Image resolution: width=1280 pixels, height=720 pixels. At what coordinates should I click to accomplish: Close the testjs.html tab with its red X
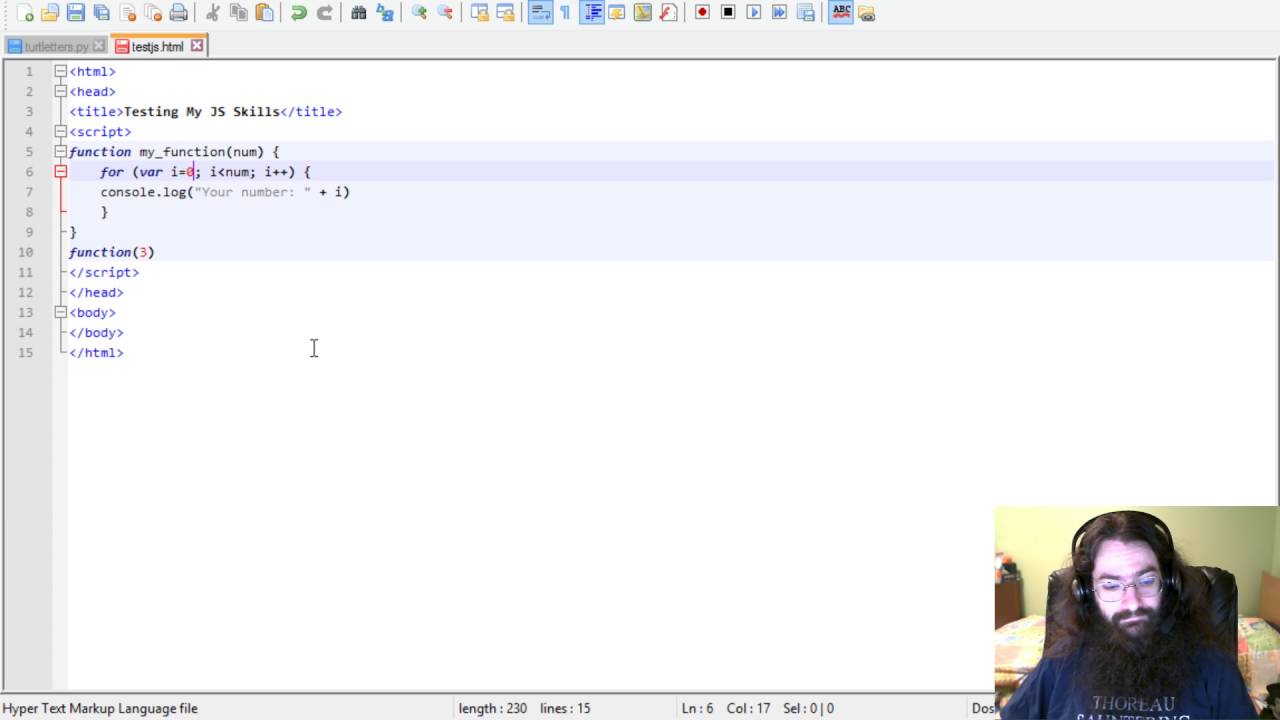point(197,45)
